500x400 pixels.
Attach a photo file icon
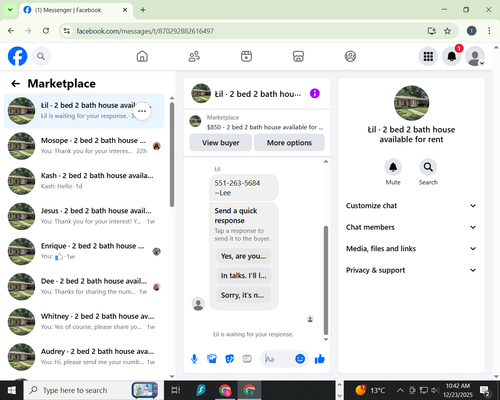click(x=212, y=359)
